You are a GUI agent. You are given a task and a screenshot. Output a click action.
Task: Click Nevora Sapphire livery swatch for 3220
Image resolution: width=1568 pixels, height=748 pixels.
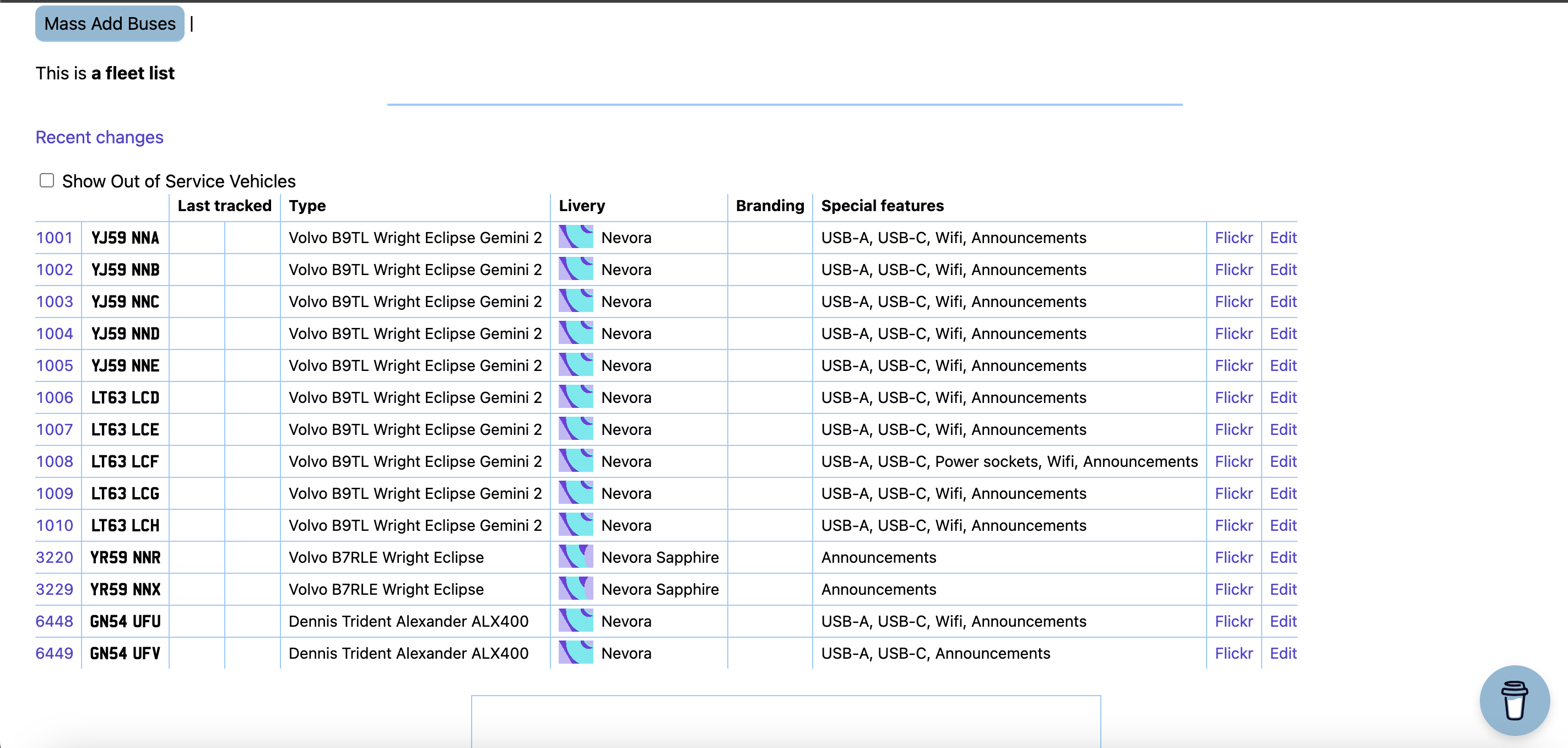(576, 557)
